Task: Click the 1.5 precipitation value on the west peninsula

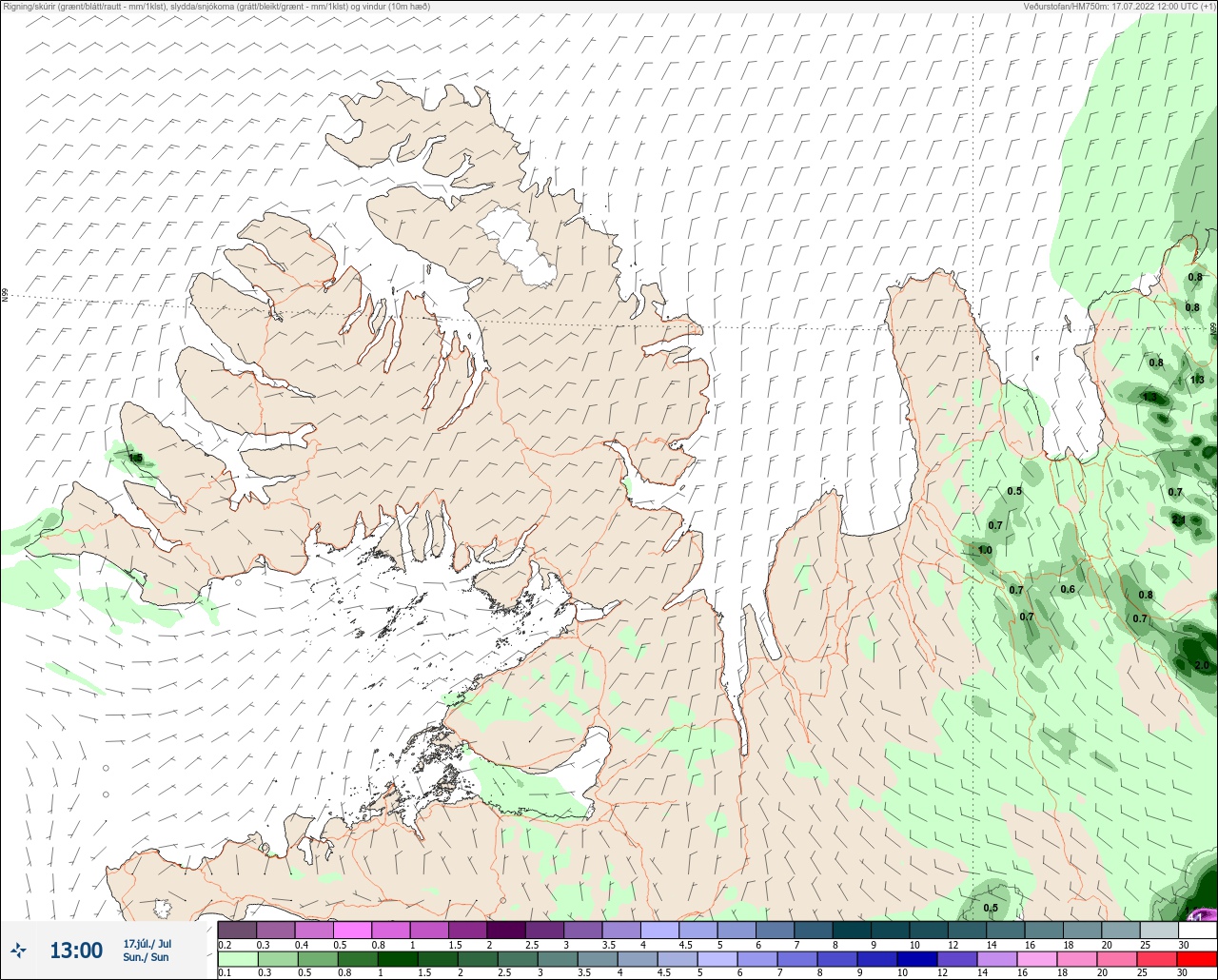Action: click(x=135, y=459)
